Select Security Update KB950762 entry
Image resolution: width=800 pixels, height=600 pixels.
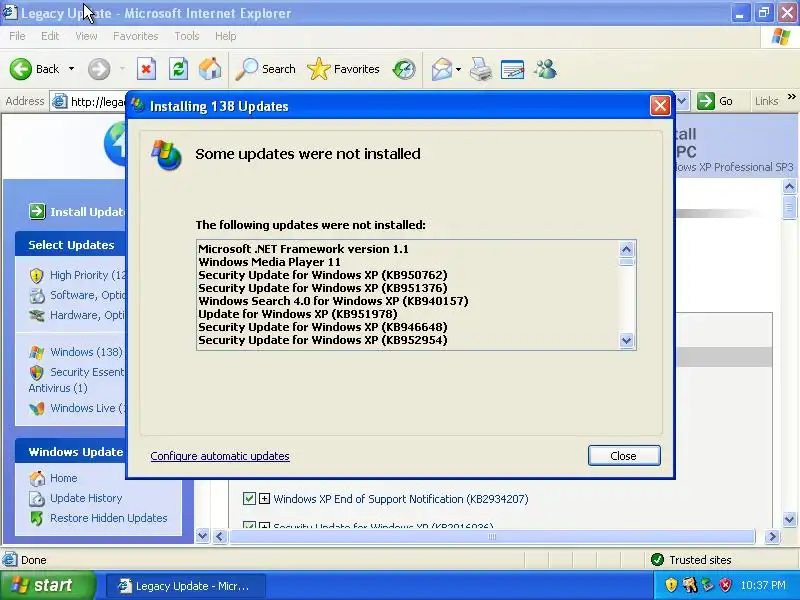(323, 275)
